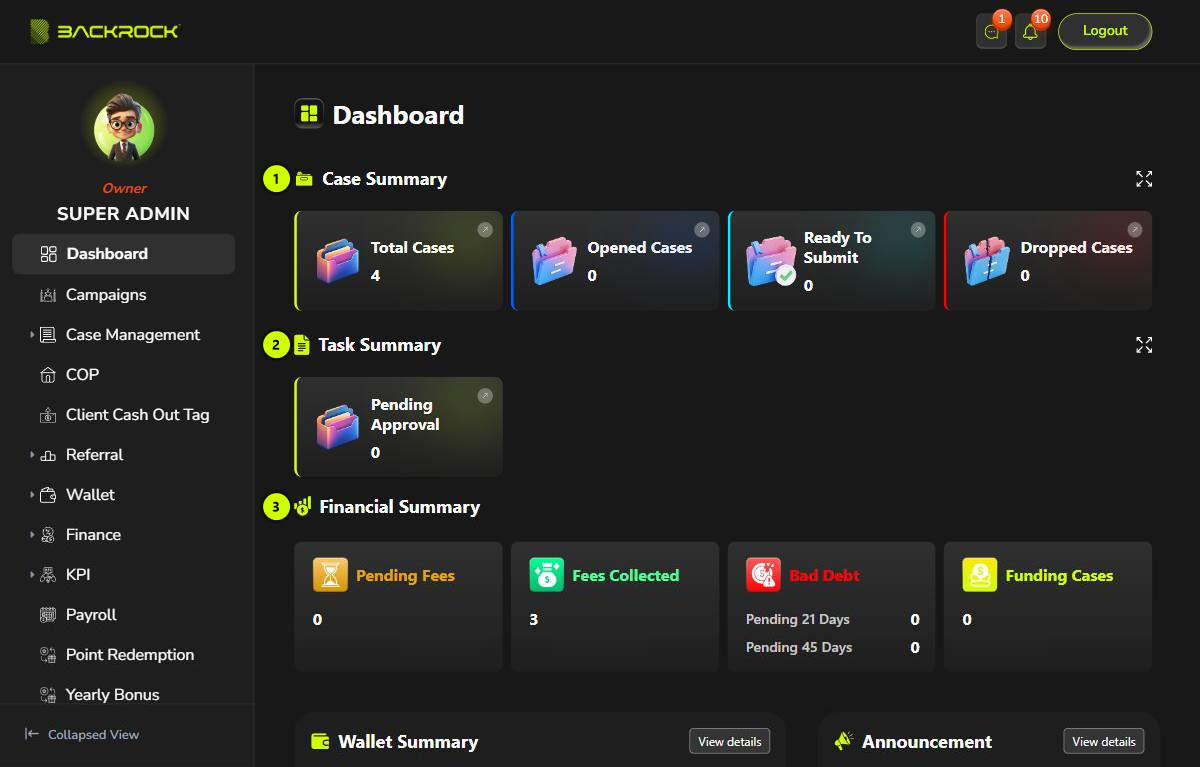Click the Fees Collected heading
The height and width of the screenshot is (767, 1200).
pos(625,575)
